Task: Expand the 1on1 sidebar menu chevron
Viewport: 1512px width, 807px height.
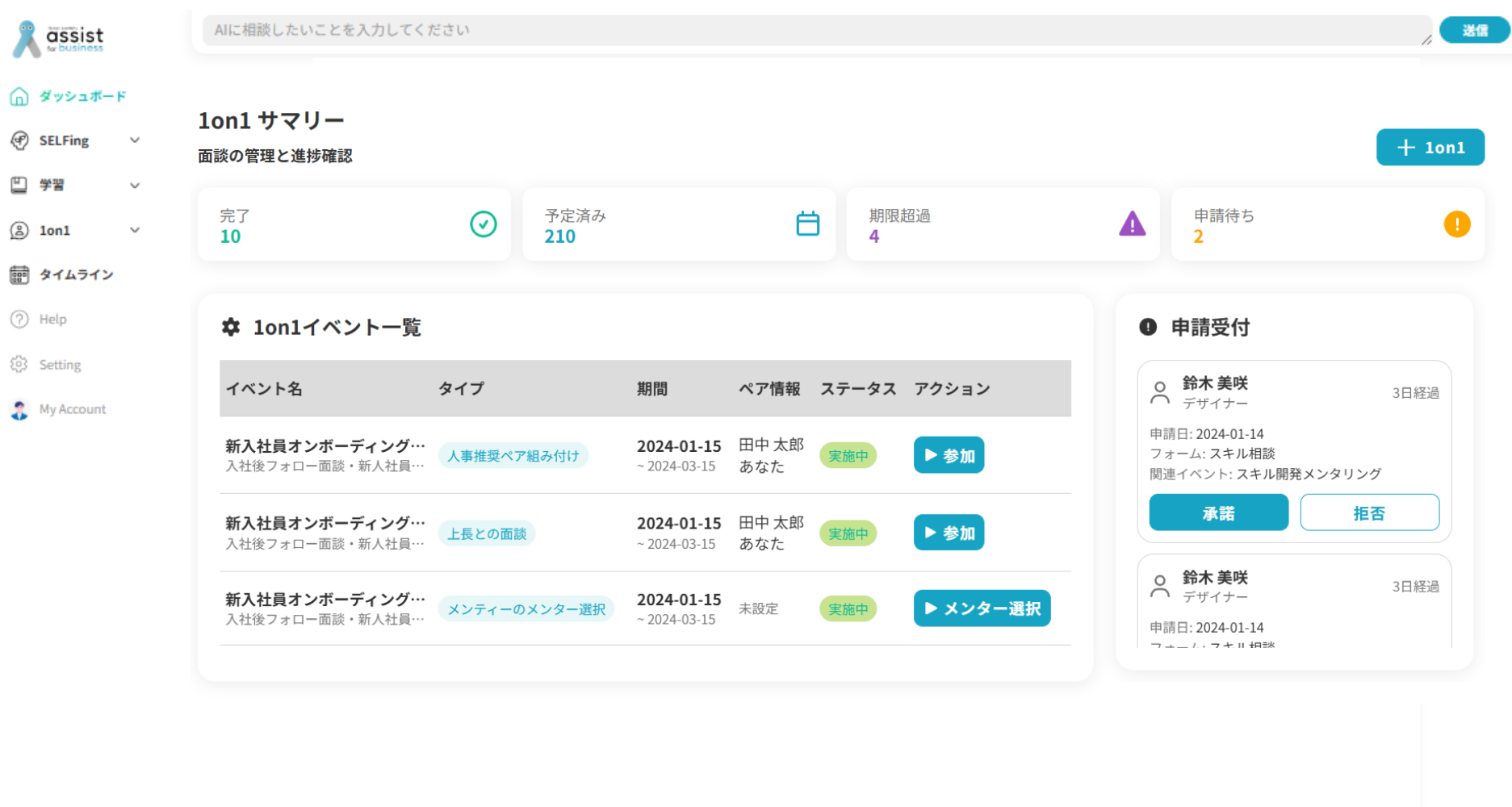Action: coord(135,230)
